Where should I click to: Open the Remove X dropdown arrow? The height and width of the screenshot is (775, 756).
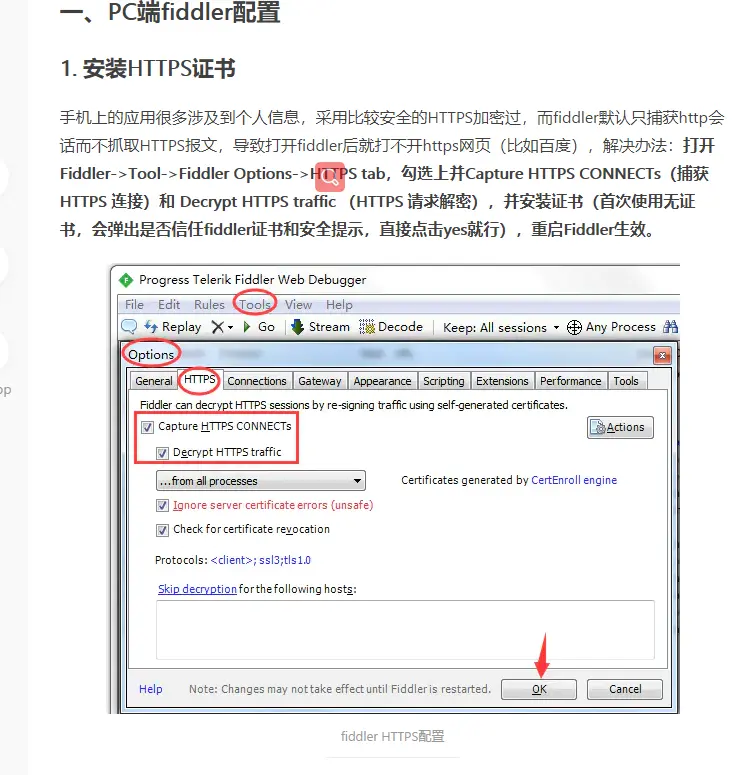[230, 327]
